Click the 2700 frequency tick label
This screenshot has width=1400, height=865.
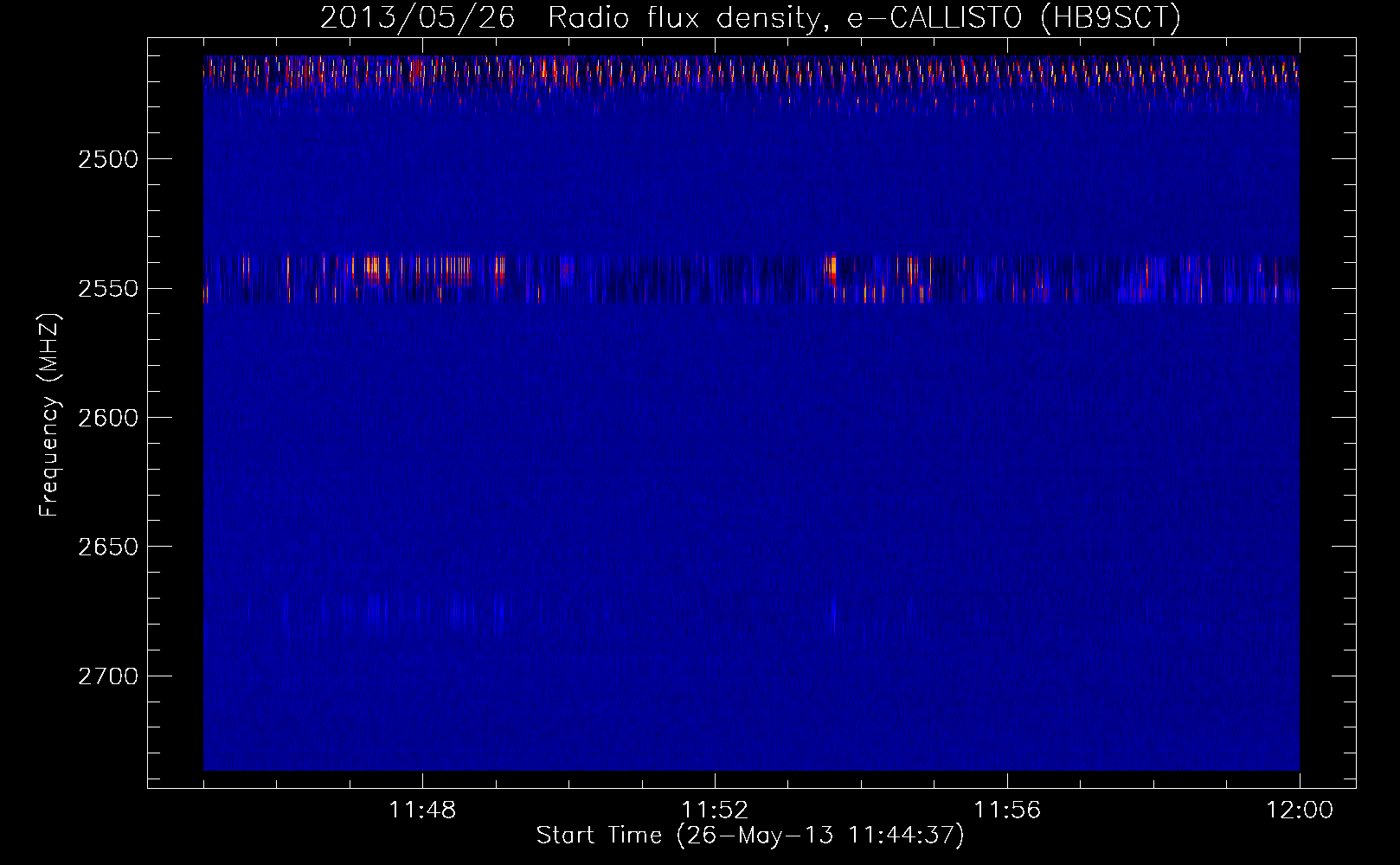coord(108,676)
